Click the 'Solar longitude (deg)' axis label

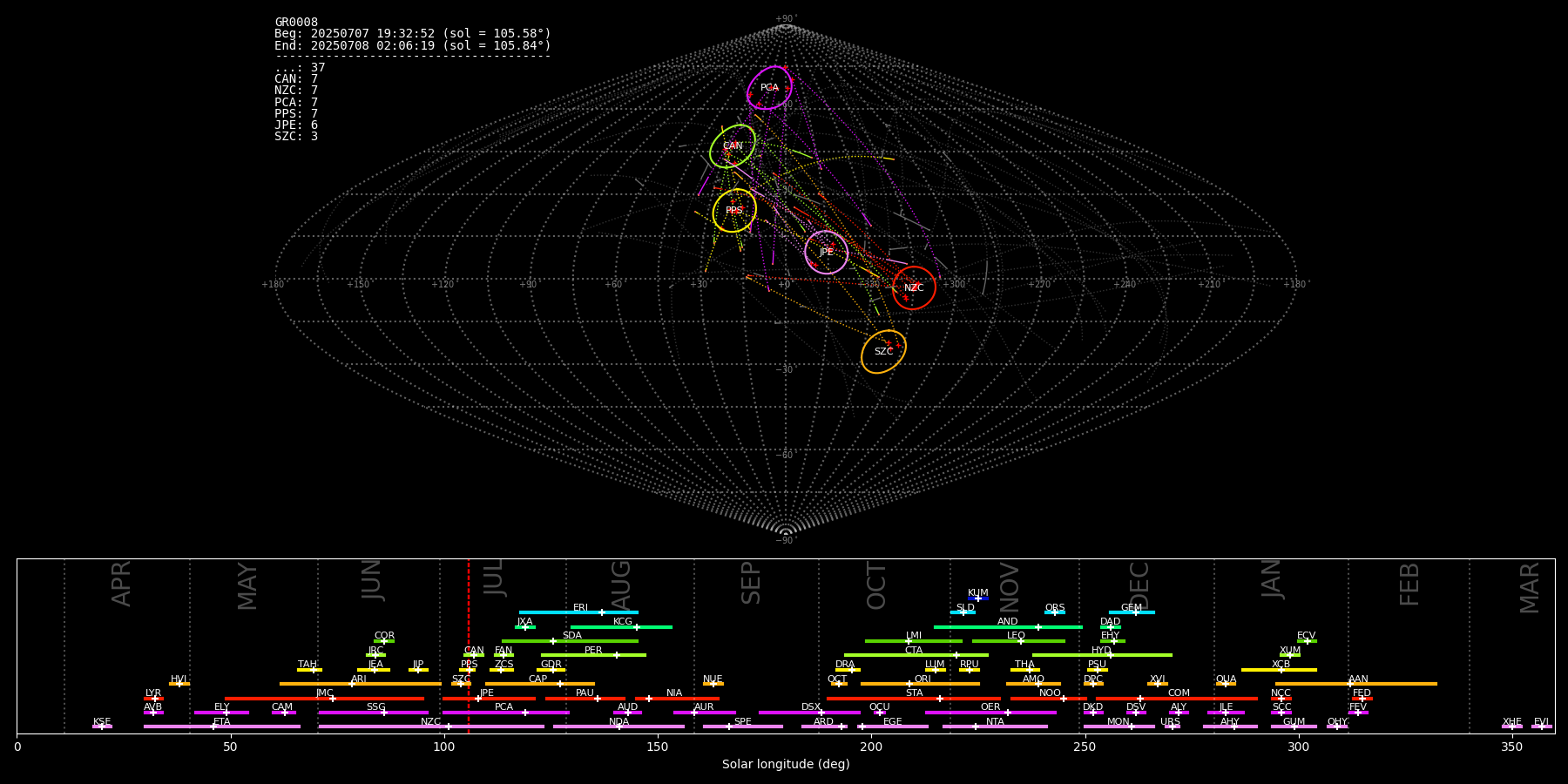786,764
